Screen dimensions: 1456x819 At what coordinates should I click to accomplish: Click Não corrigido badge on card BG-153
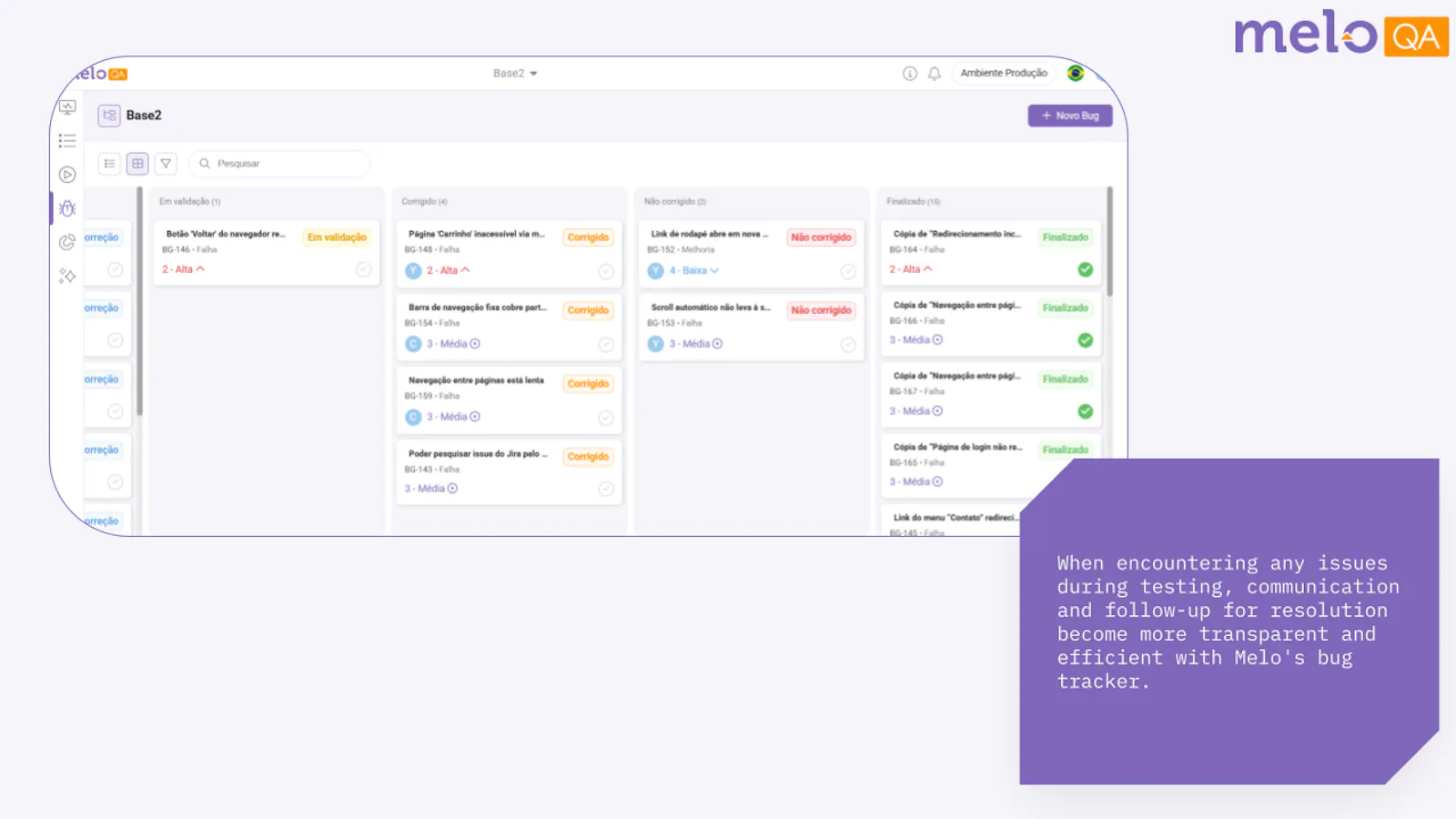(821, 310)
